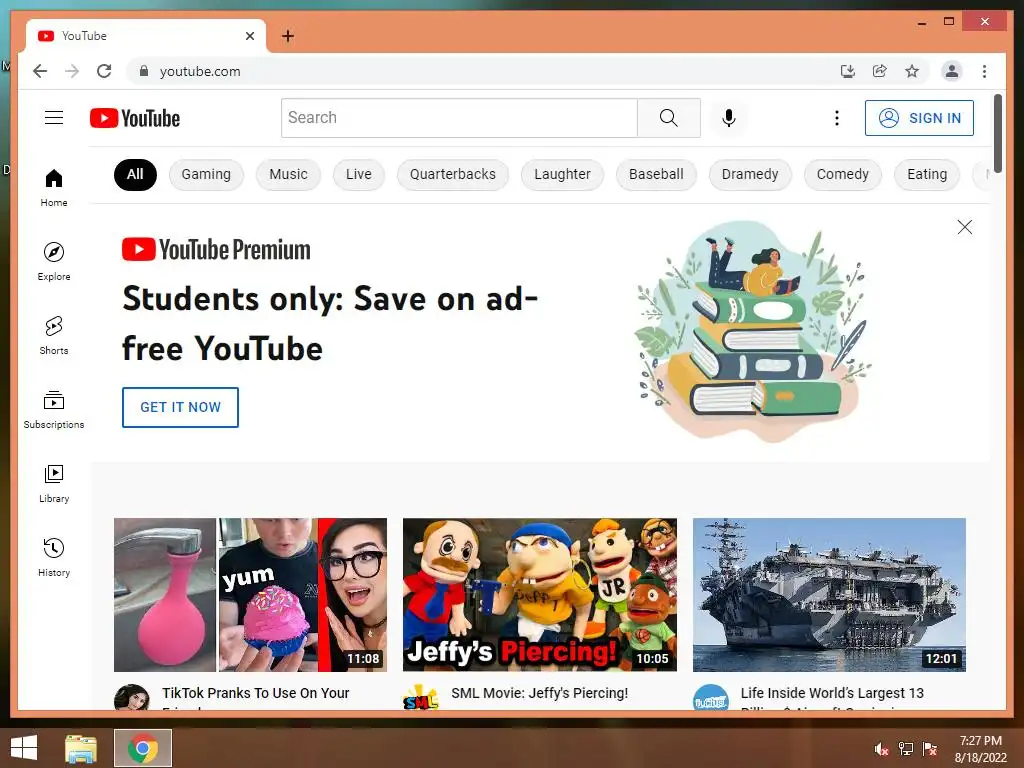Viewport: 1024px width, 768px height.
Task: Dismiss the YouTube Premium banner
Action: [965, 227]
